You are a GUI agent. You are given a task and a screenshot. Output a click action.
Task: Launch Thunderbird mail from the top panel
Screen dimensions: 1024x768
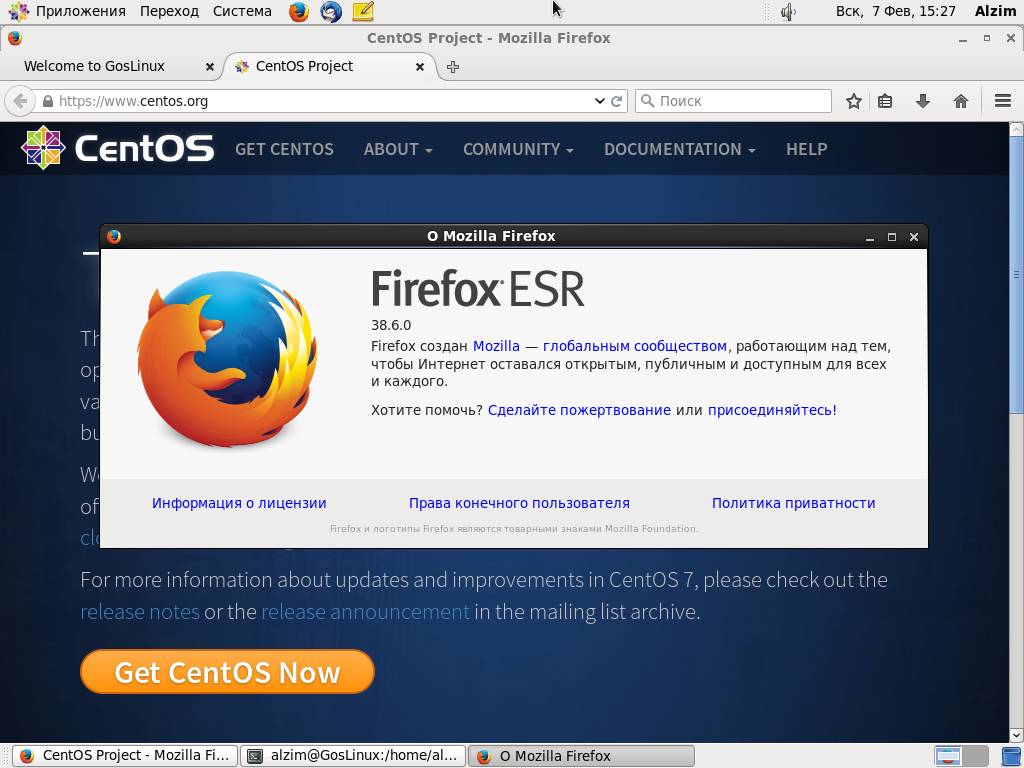pos(331,11)
